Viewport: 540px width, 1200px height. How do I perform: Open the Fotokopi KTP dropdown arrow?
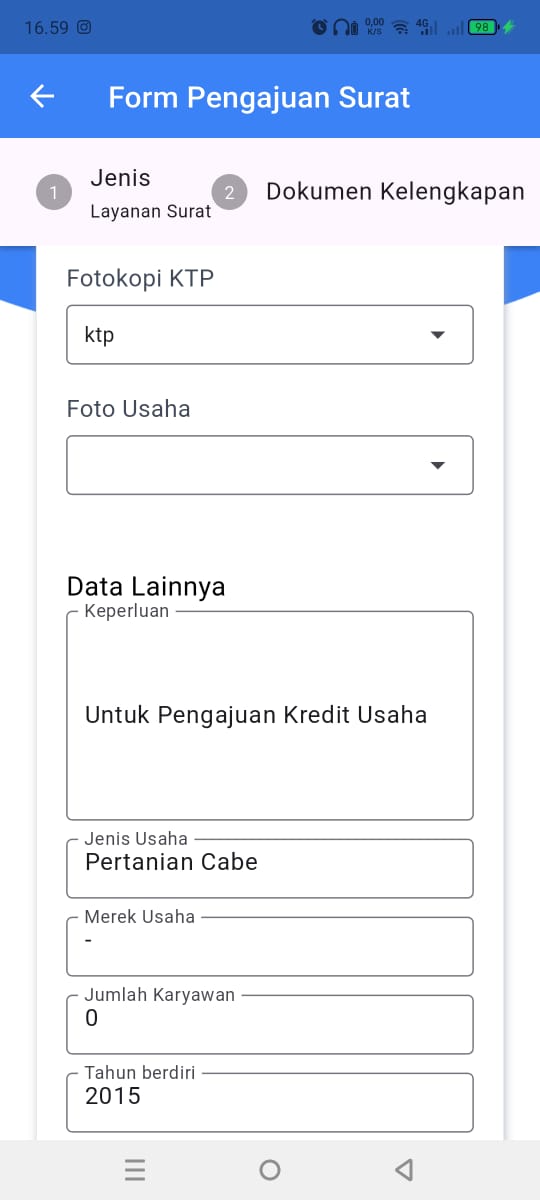coord(437,335)
